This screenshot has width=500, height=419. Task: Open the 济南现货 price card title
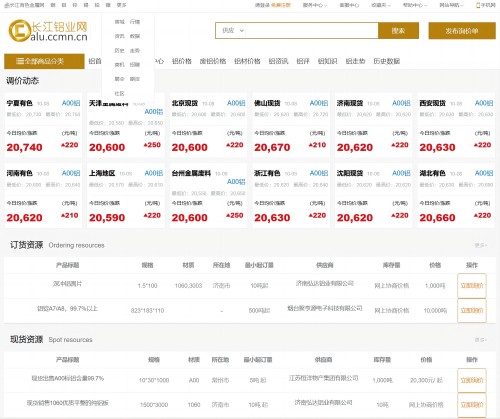click(350, 103)
